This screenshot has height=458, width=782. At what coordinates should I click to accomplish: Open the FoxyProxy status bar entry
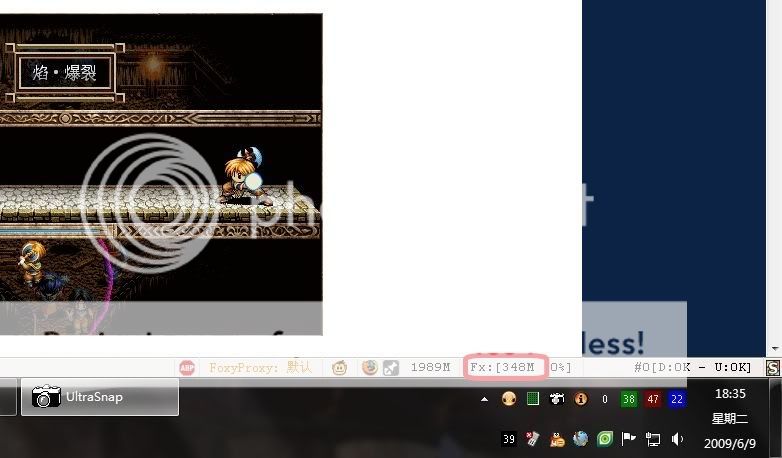(260, 368)
